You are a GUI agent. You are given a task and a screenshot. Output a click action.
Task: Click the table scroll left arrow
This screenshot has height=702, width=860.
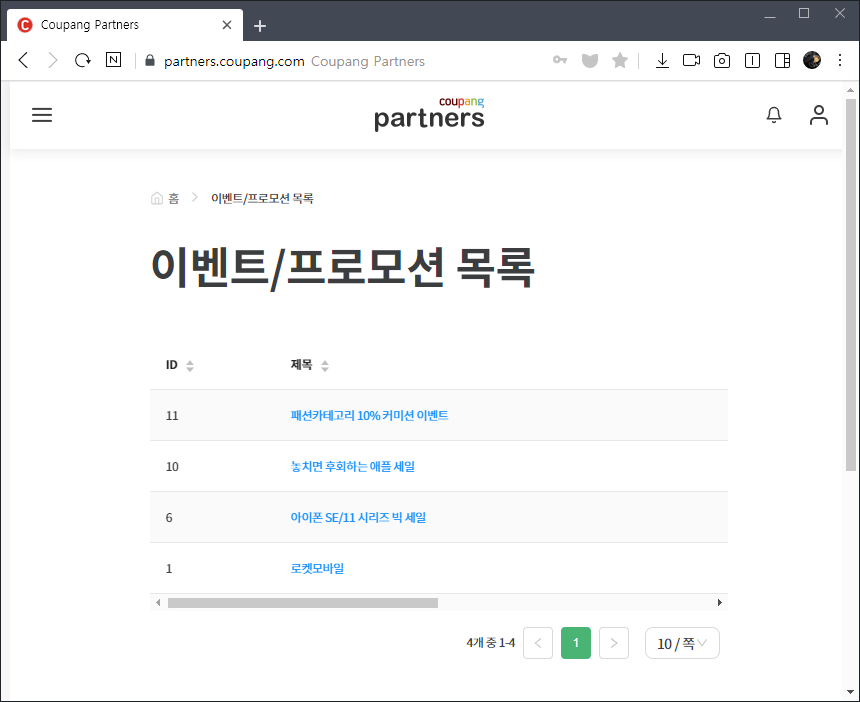coord(158,603)
